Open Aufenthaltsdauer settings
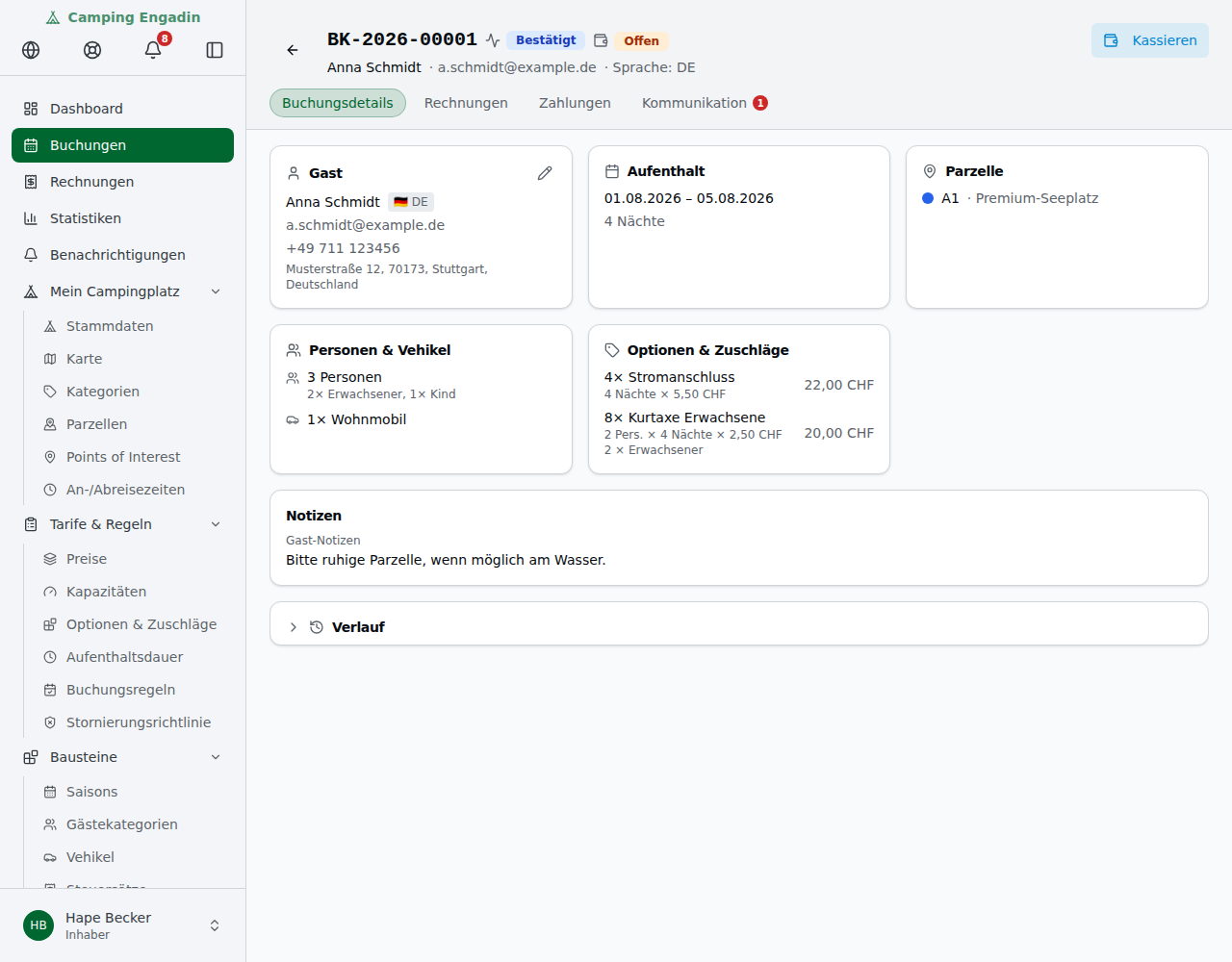 point(133,657)
